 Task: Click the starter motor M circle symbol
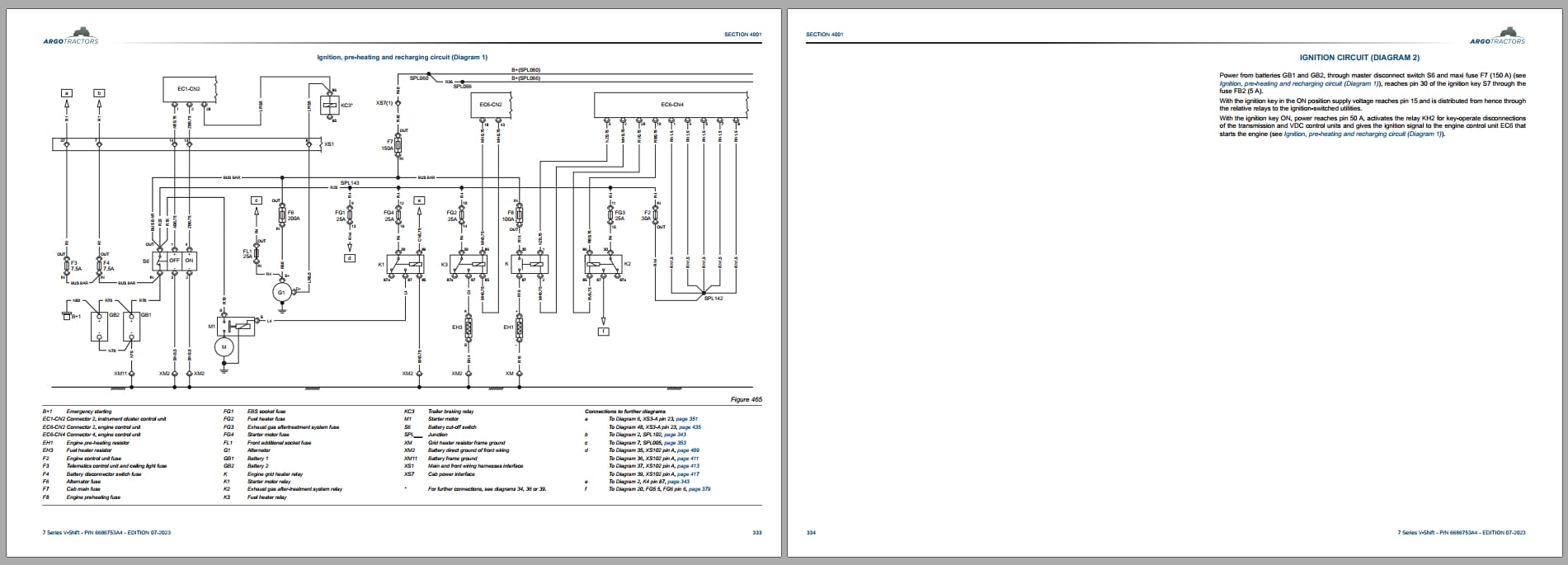pyautogui.click(x=224, y=348)
